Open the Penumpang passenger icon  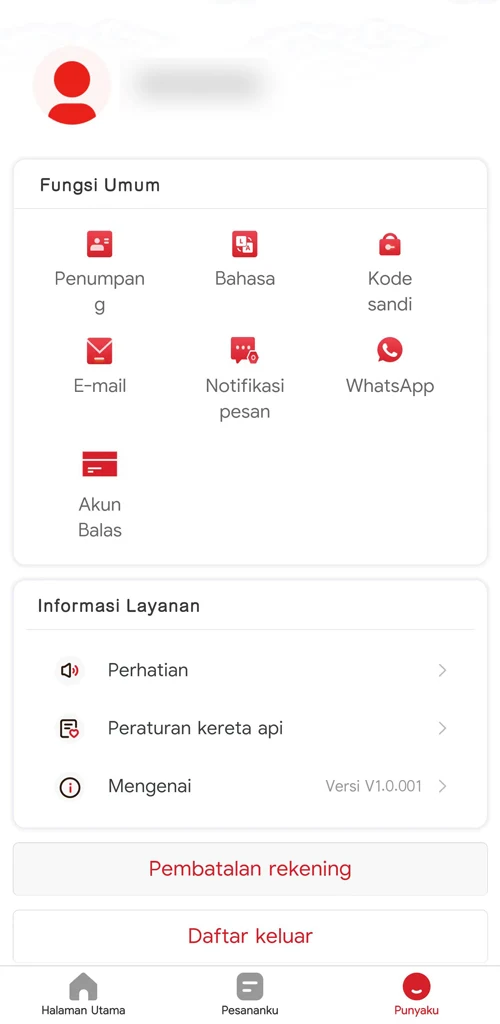point(100,244)
